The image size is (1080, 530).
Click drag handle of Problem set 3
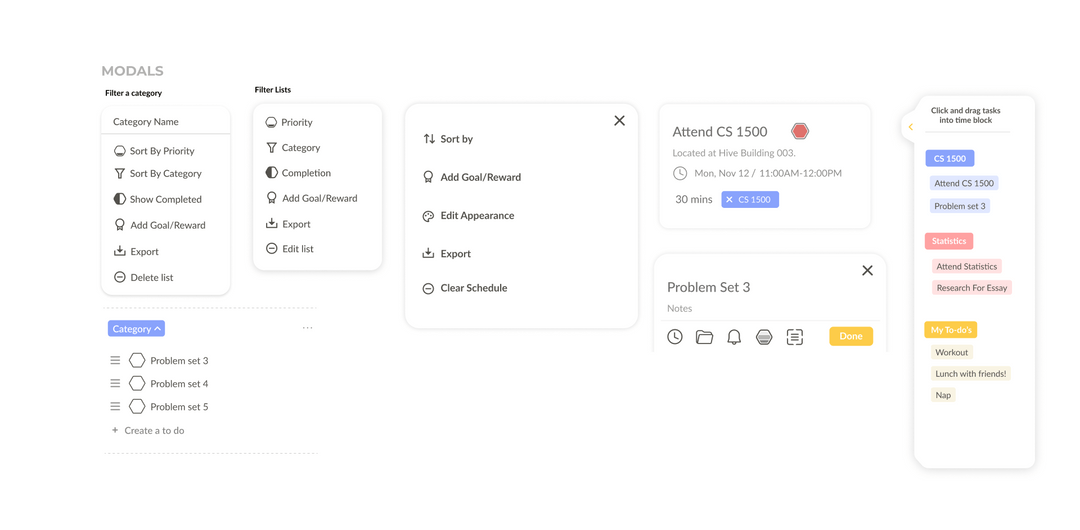115,360
